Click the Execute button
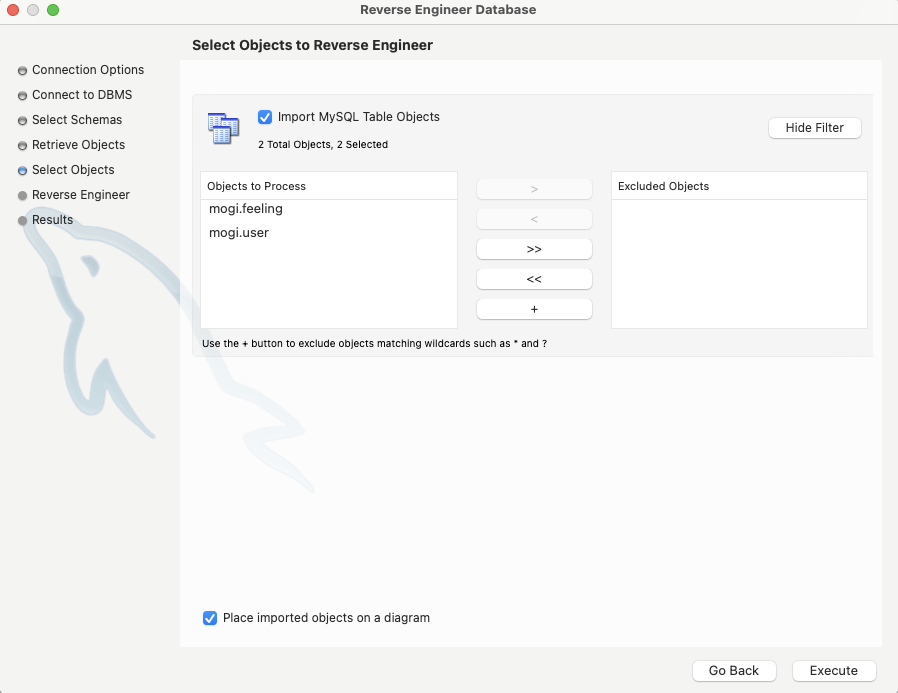Viewport: 898px width, 693px height. coord(834,671)
